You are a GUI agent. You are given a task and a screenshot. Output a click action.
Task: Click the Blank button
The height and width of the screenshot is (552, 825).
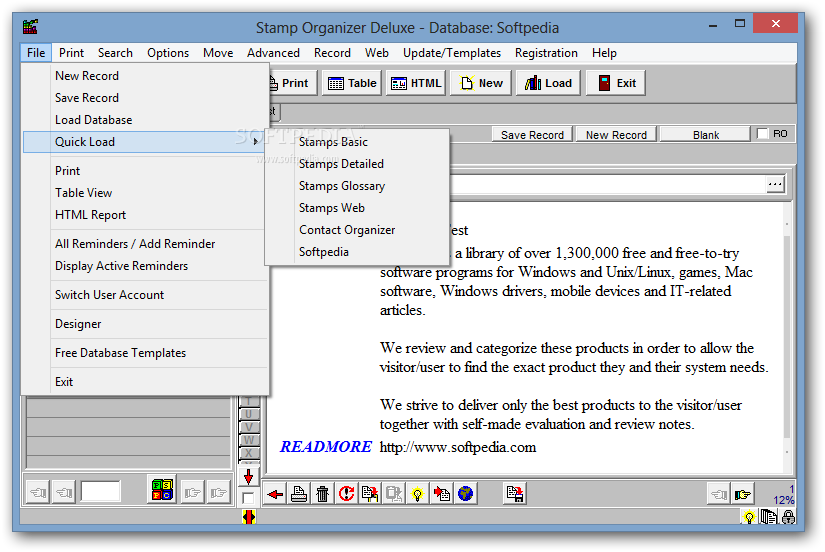click(x=706, y=135)
